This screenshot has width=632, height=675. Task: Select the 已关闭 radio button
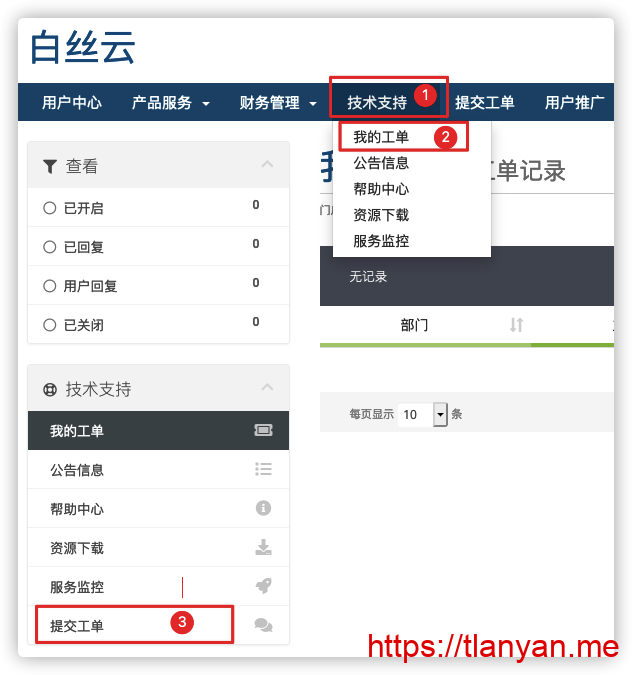coord(50,325)
